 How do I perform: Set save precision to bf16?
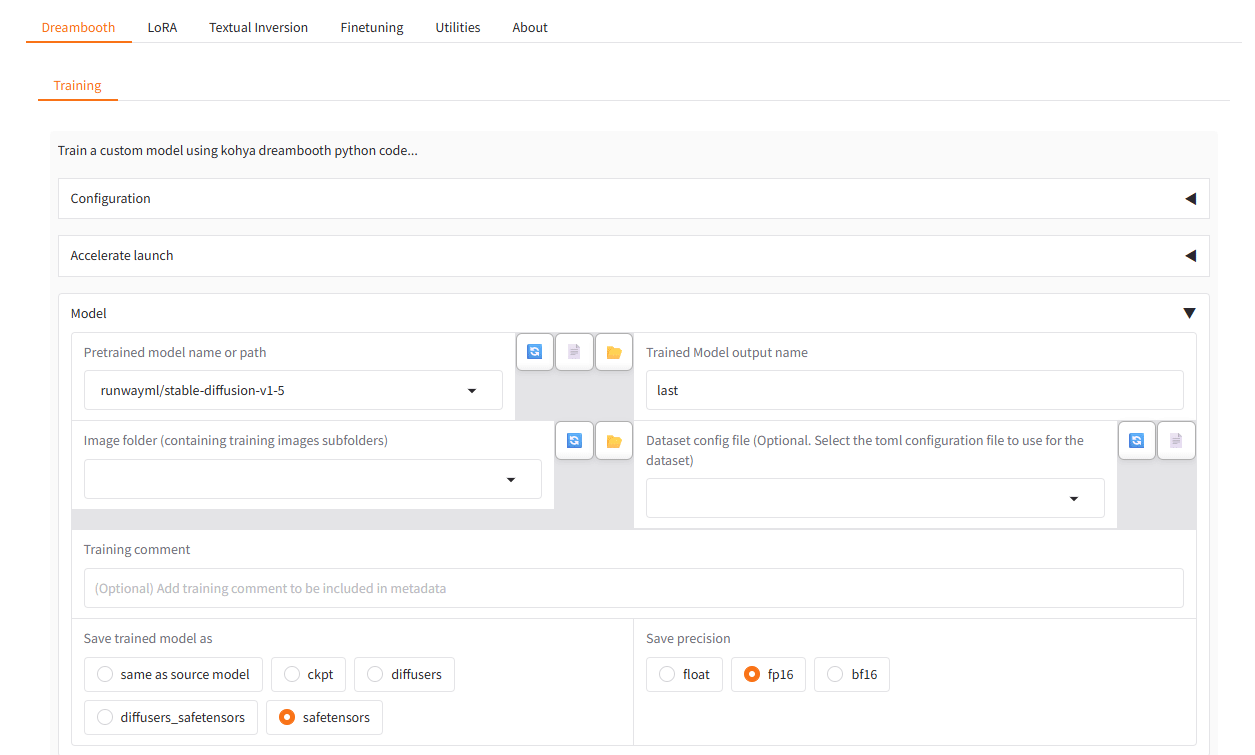pos(851,674)
